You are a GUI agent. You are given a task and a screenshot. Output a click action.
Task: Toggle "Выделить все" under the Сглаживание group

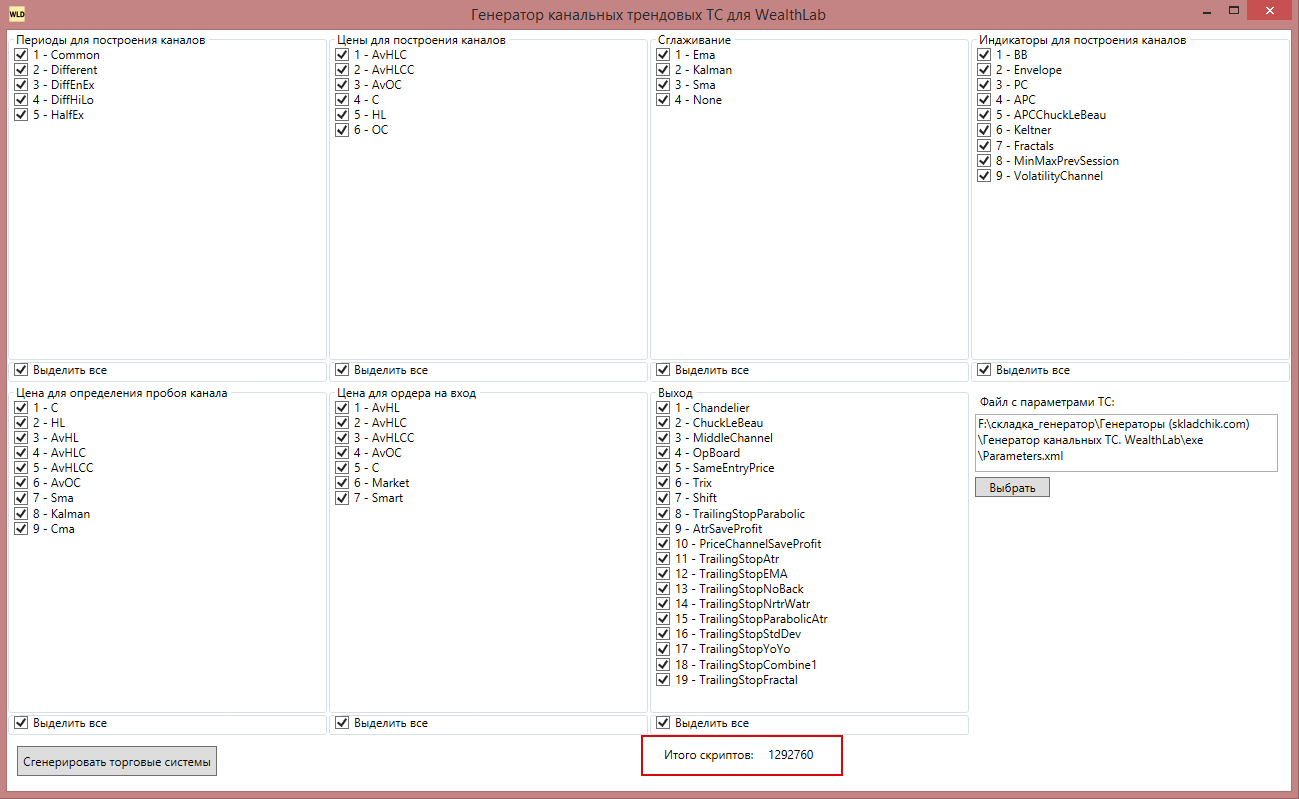coord(663,370)
